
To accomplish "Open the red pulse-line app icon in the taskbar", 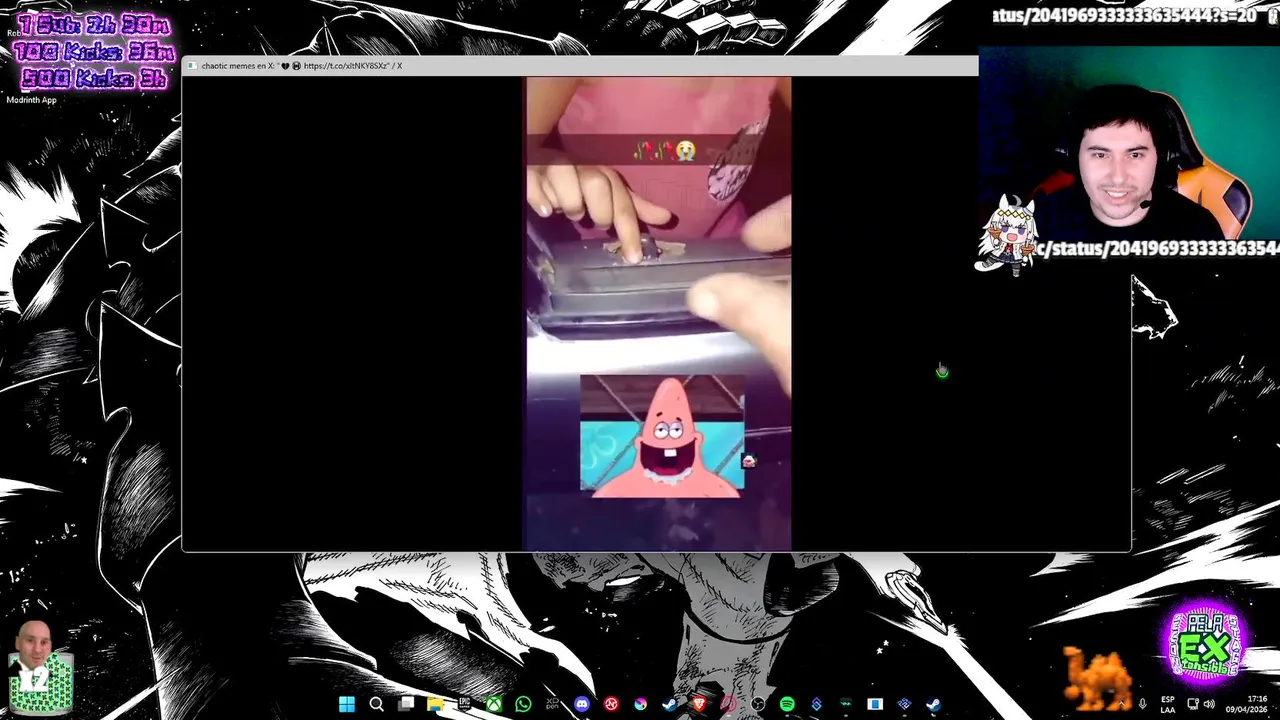I will (x=611, y=704).
